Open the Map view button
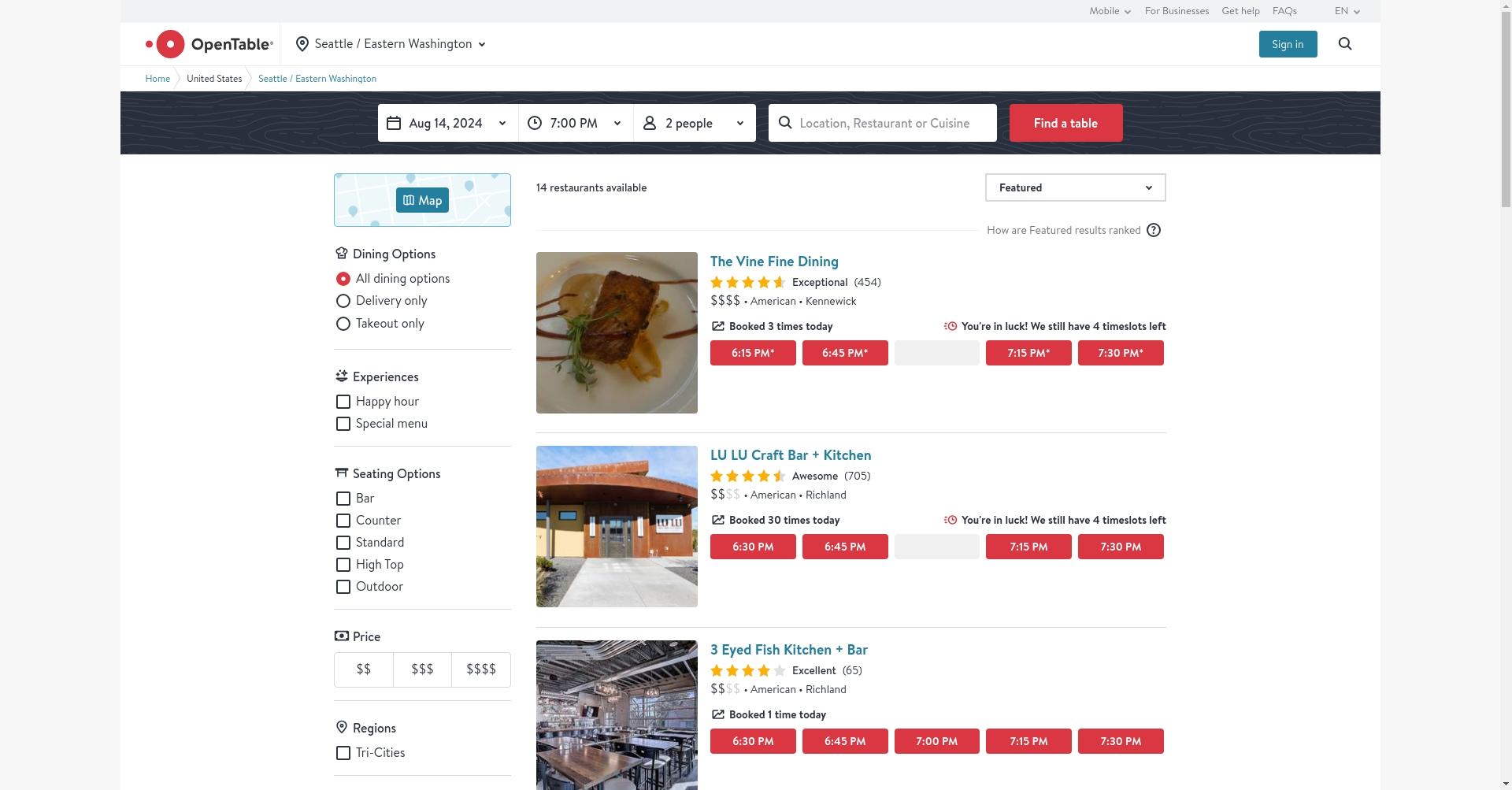This screenshot has height=790, width=1512. coord(422,200)
